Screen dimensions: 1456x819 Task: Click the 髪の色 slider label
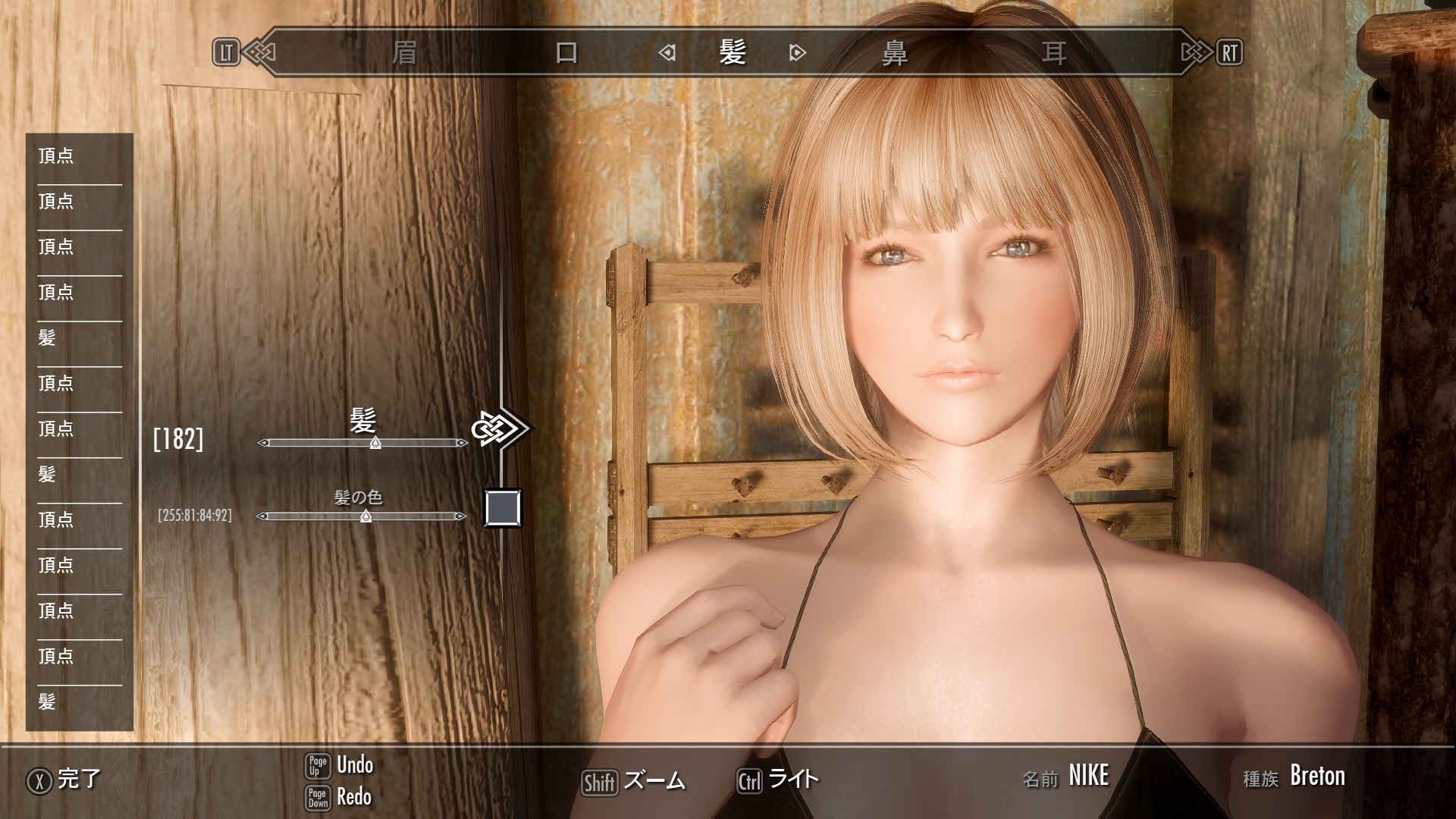(359, 497)
